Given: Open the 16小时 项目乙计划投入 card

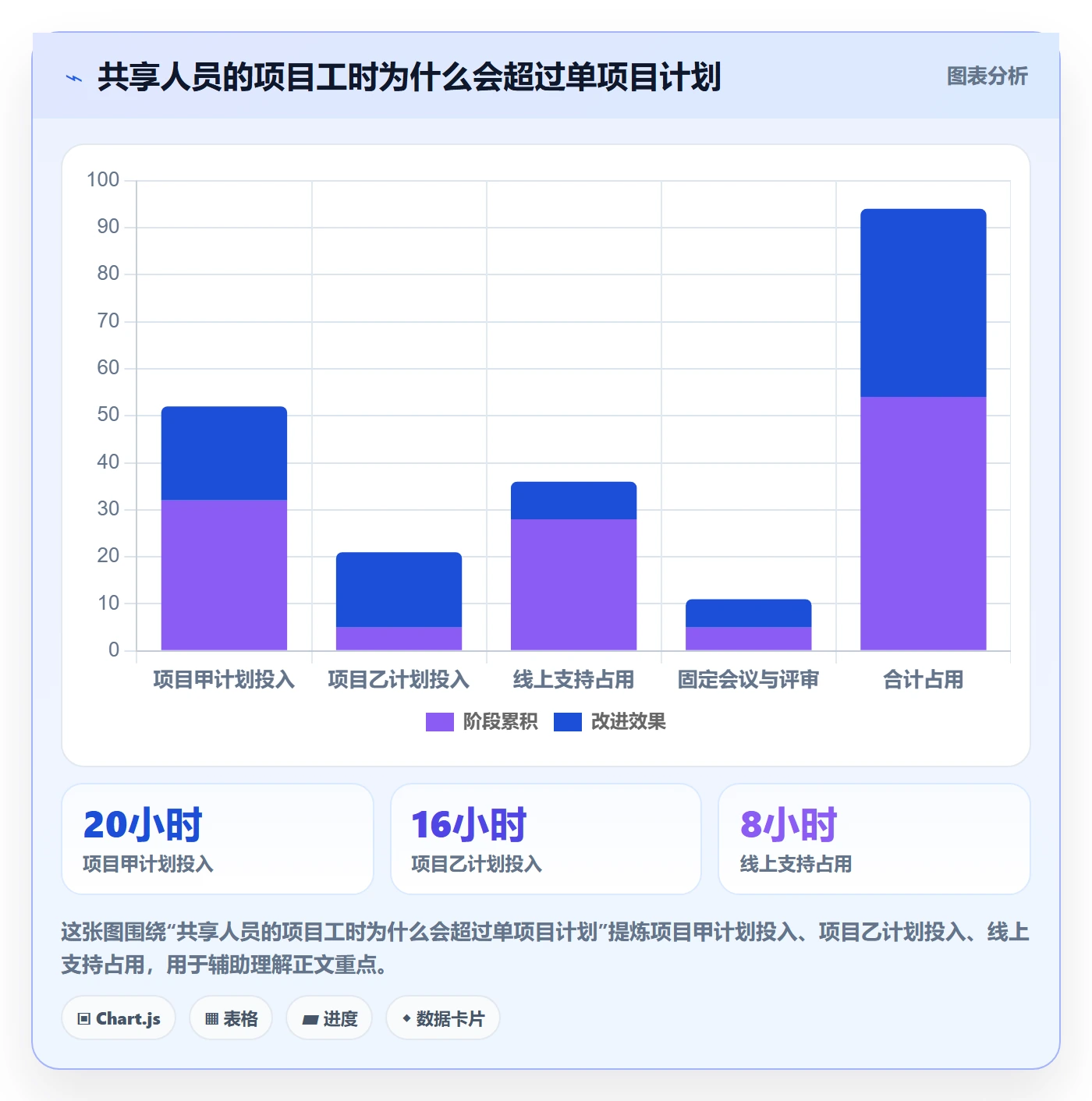Looking at the screenshot, I should pyautogui.click(x=546, y=839).
